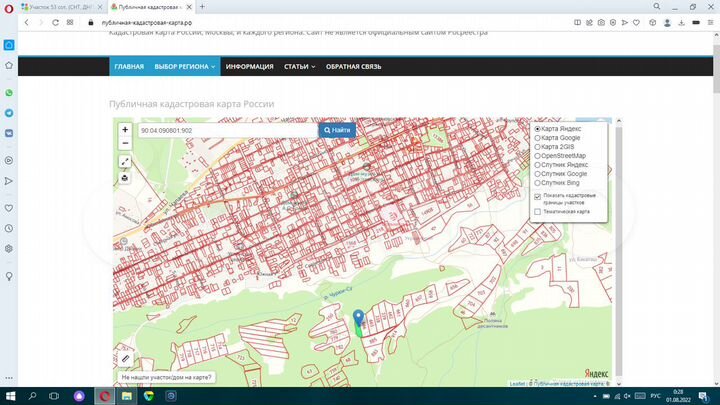Expand the ВЫБОР РЕГИОНА dropdown
This screenshot has height=405, width=720.
[x=185, y=67]
